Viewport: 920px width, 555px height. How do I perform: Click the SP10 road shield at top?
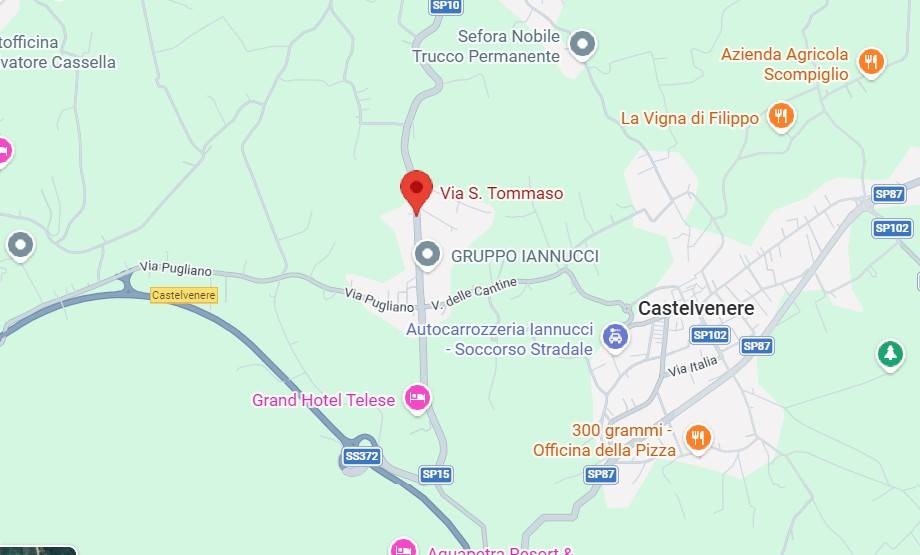446,6
